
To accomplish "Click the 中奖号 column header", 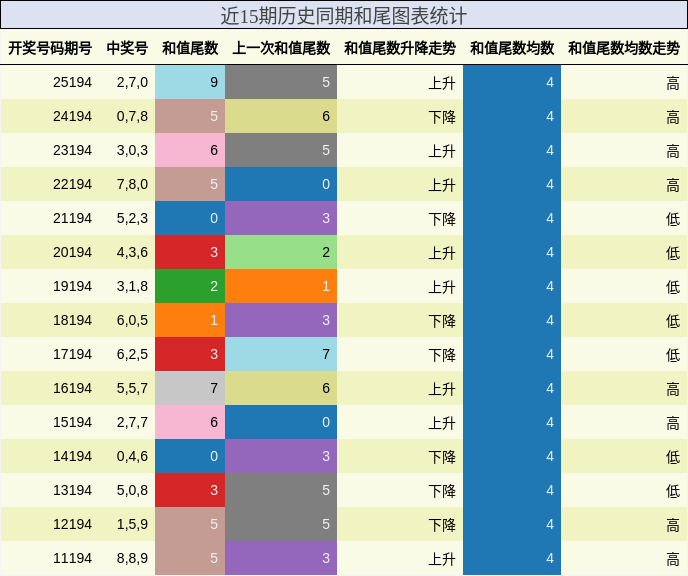I will point(127,48).
